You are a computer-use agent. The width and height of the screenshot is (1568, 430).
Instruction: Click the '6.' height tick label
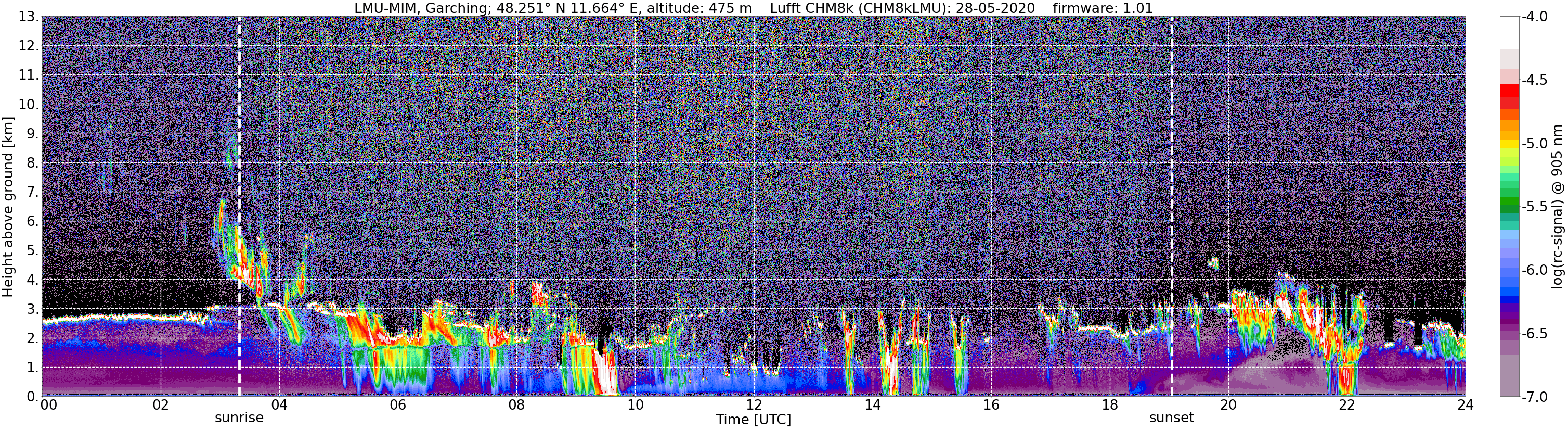33,222
